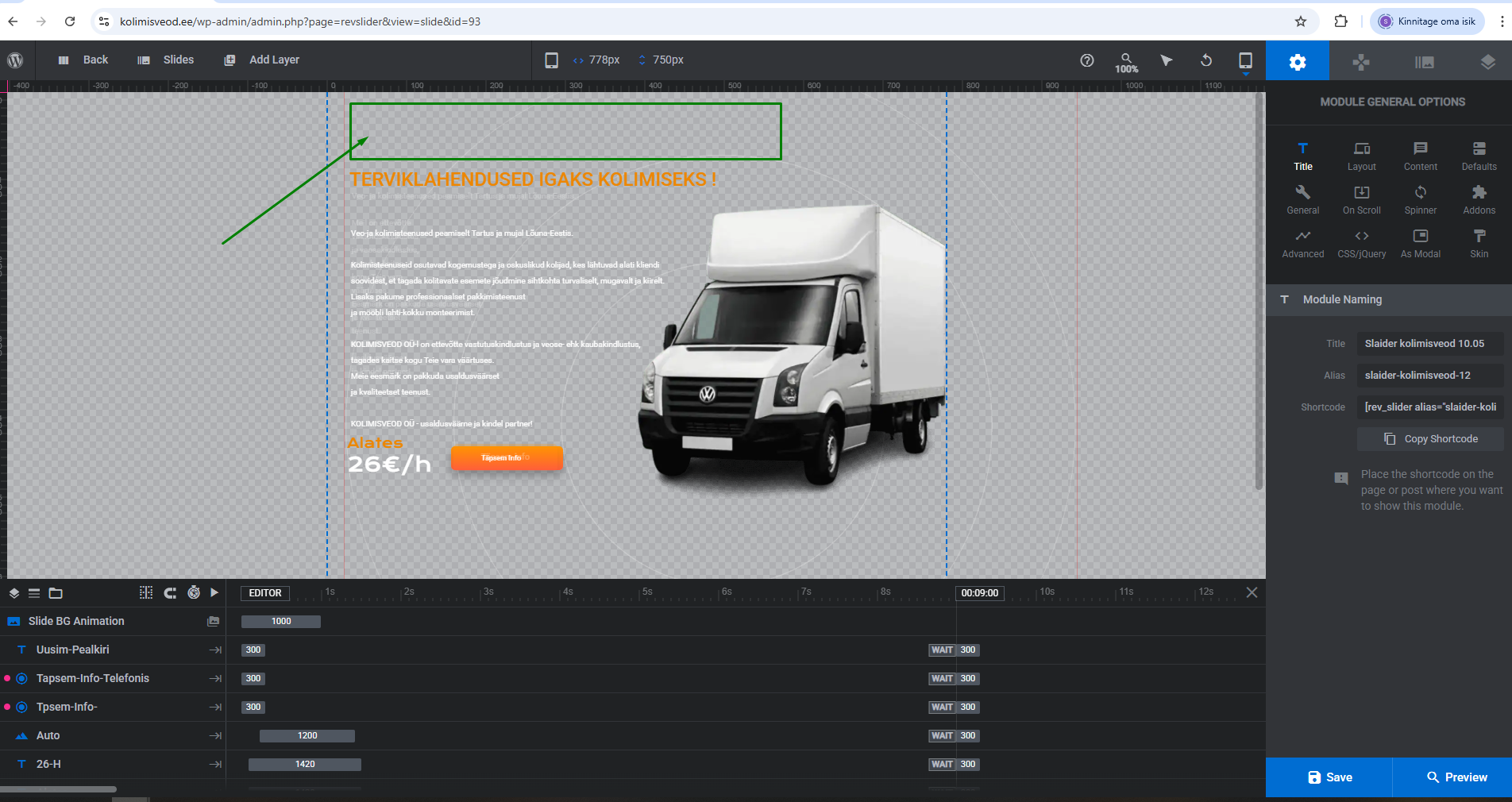Open the Slides menu

(x=166, y=60)
